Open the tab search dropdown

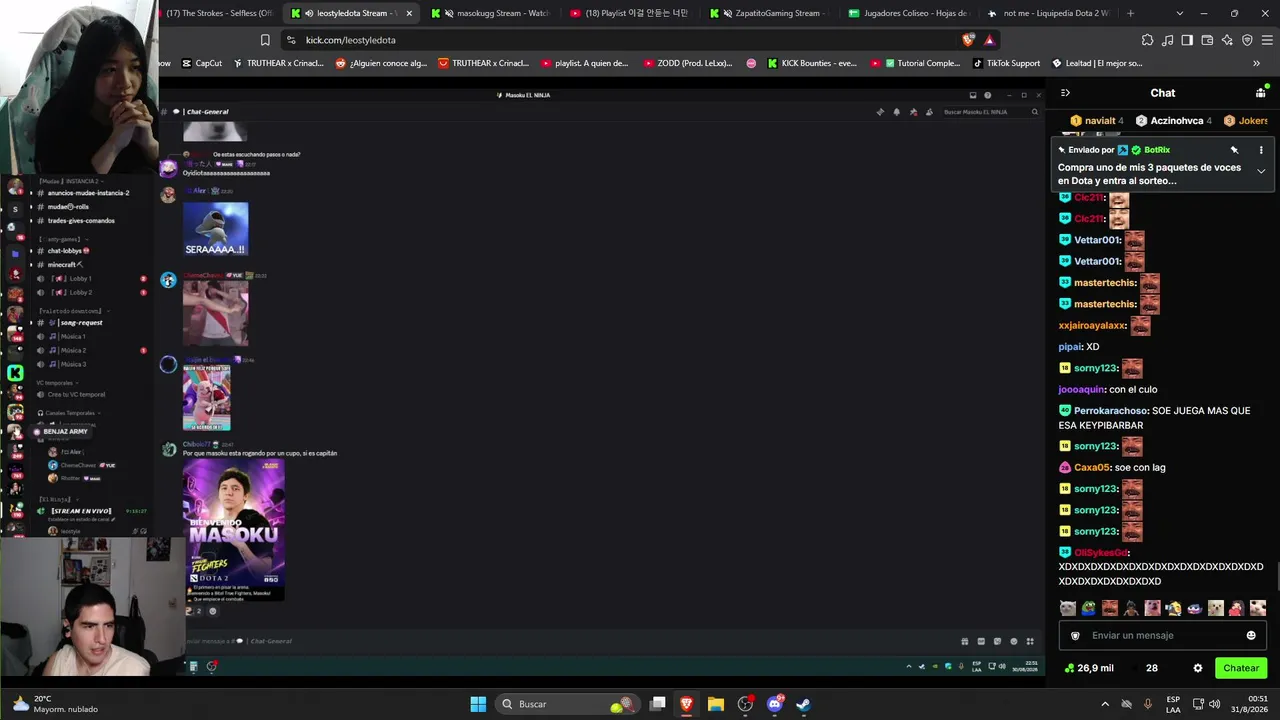coord(1180,13)
